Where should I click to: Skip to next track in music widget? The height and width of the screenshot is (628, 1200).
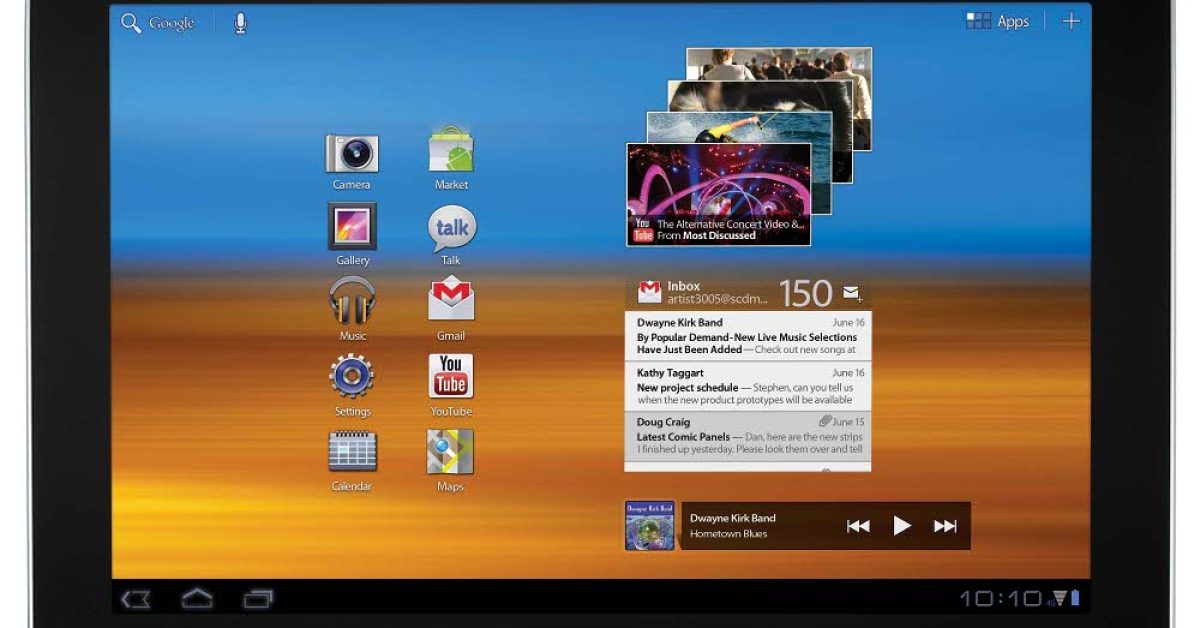coord(945,526)
